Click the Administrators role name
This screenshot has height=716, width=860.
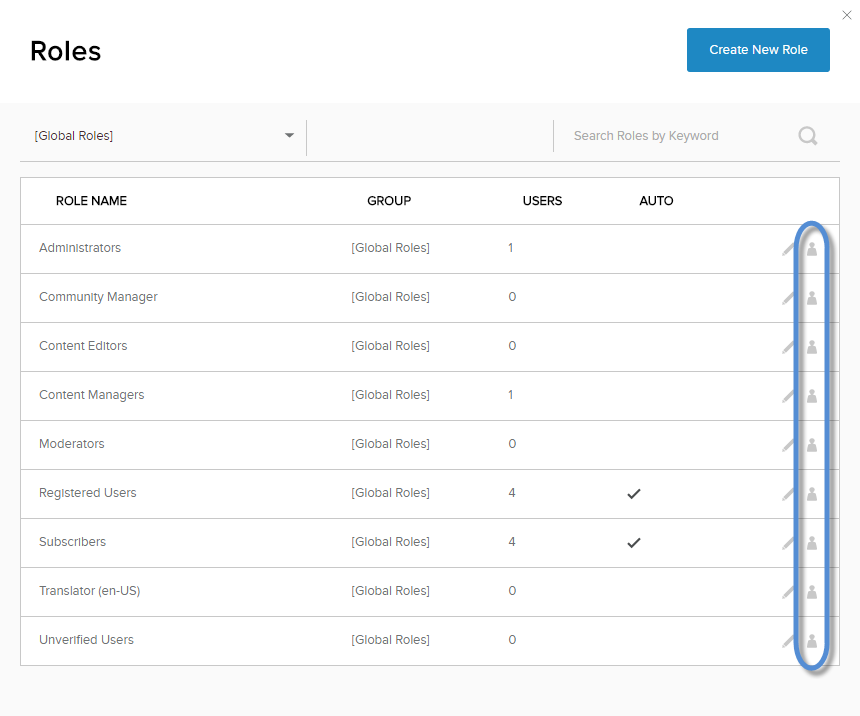coord(80,248)
